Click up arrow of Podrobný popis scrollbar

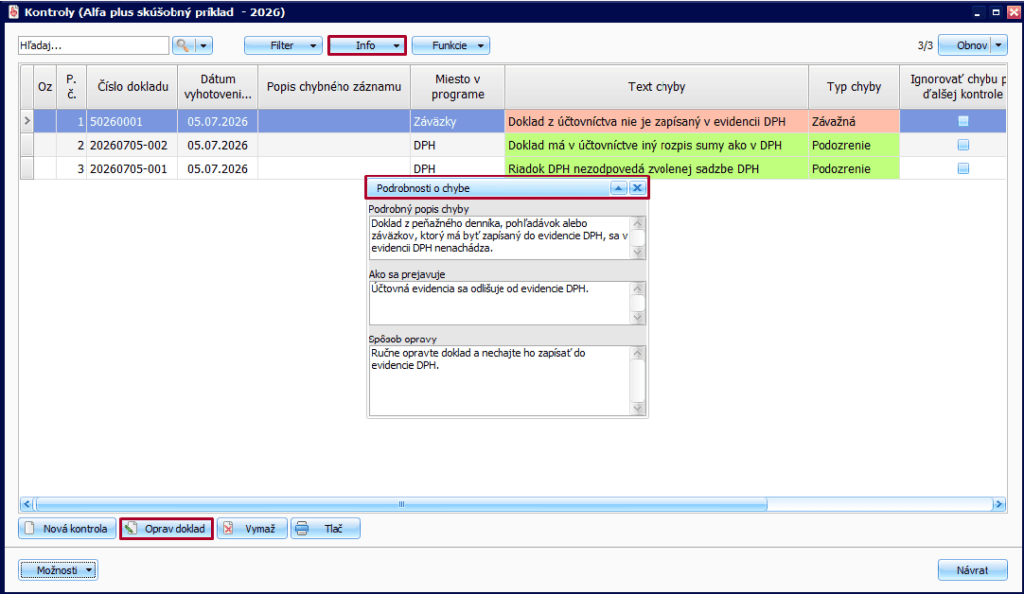pos(638,223)
